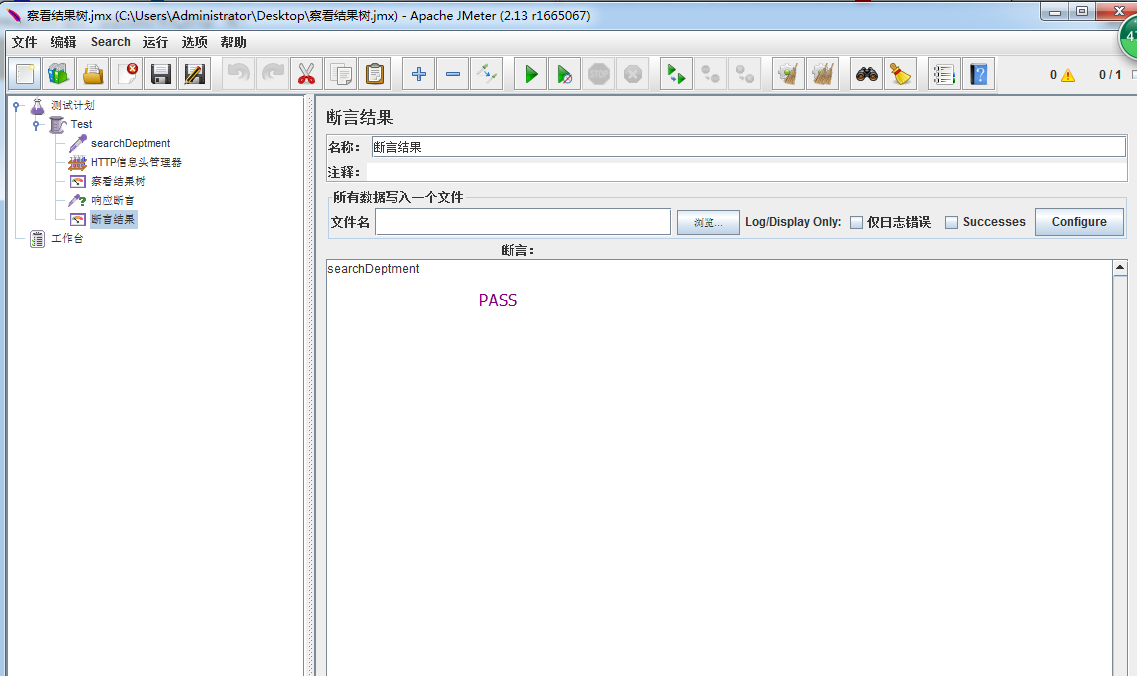Toggle the Successes checkbox

[951, 223]
